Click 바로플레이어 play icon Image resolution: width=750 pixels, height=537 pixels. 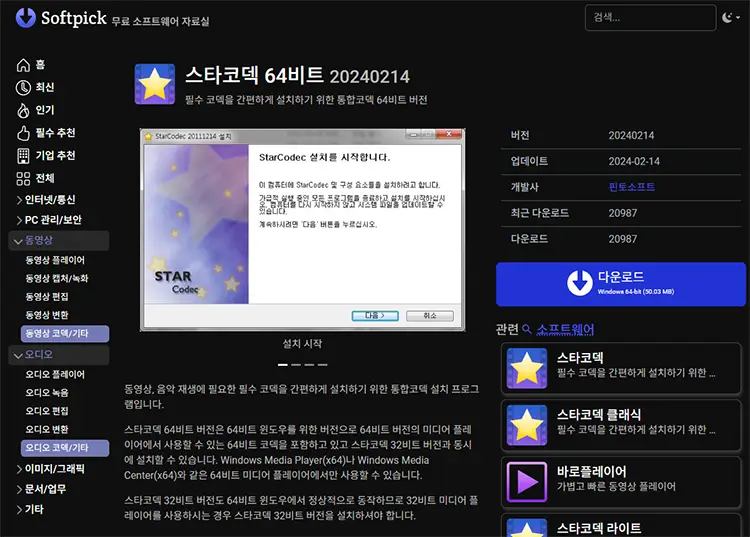(x=527, y=482)
